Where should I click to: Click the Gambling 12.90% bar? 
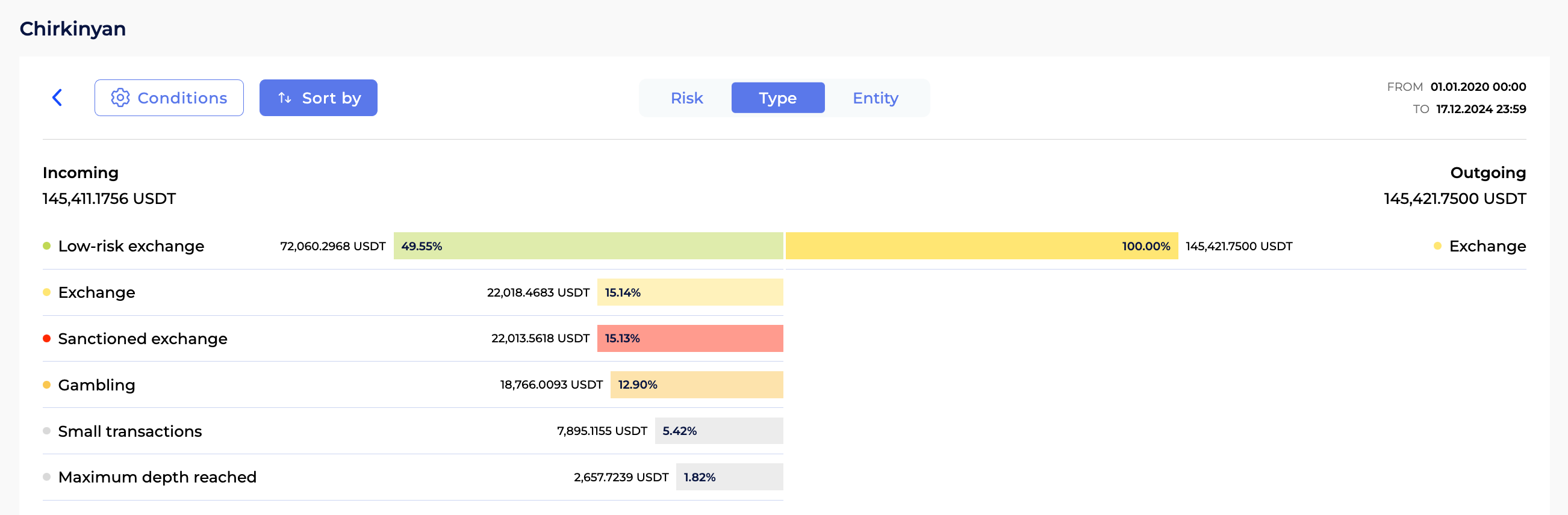tap(696, 385)
